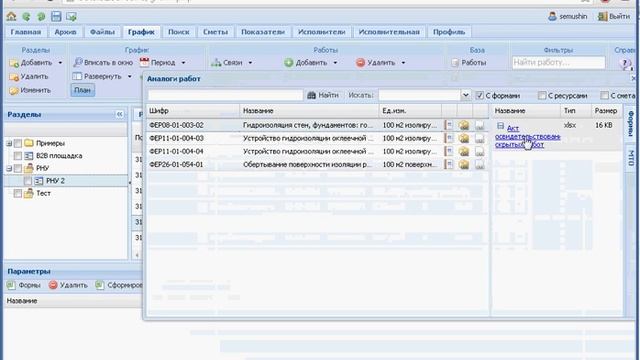Click the help question mark icon
The image size is (640, 360).
coord(625,64)
